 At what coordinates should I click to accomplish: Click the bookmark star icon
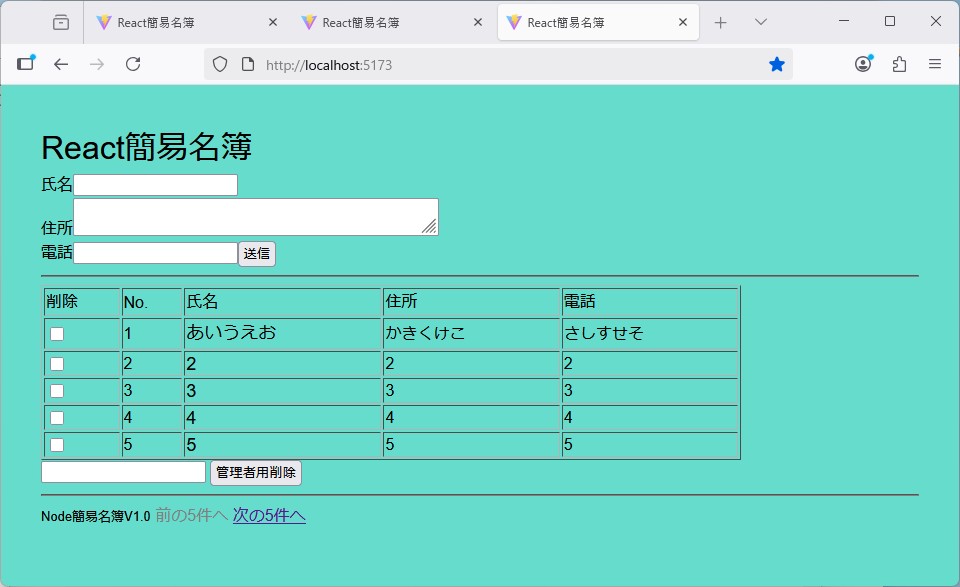tap(776, 64)
